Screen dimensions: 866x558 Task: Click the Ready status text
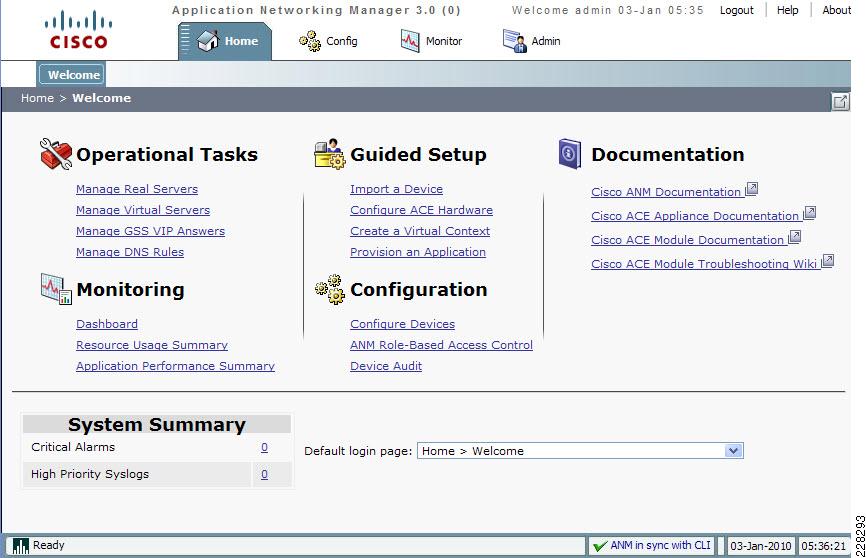[49, 545]
